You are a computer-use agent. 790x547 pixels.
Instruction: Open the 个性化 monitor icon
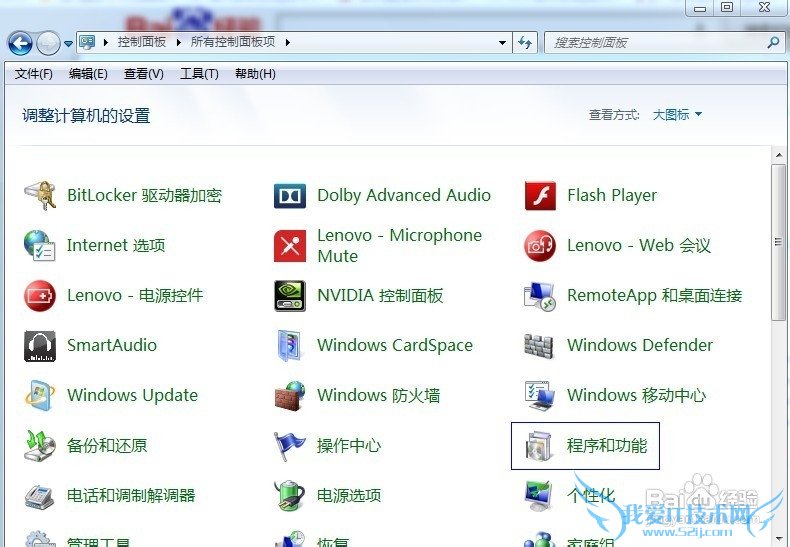tap(540, 496)
